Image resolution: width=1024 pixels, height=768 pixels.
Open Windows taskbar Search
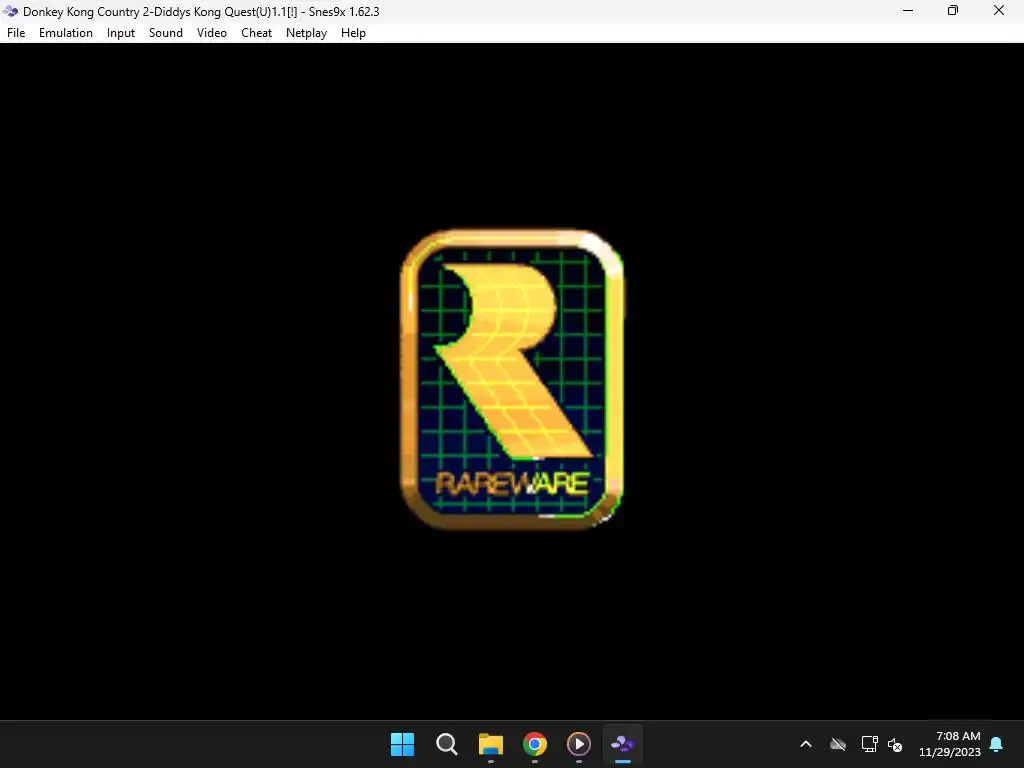click(447, 744)
